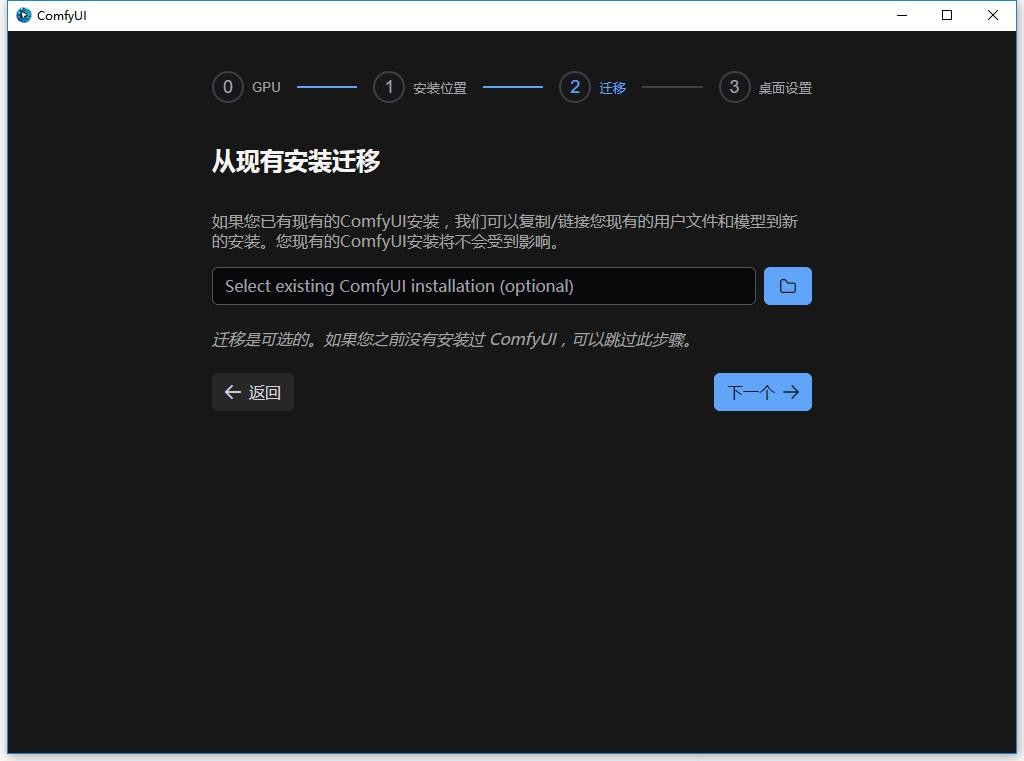Maximize the ComfyUI window
Image resolution: width=1024 pixels, height=761 pixels.
click(947, 15)
